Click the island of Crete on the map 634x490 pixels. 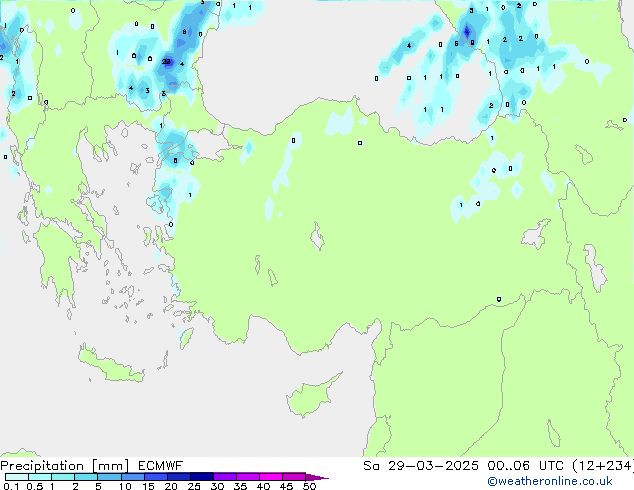coord(110,366)
